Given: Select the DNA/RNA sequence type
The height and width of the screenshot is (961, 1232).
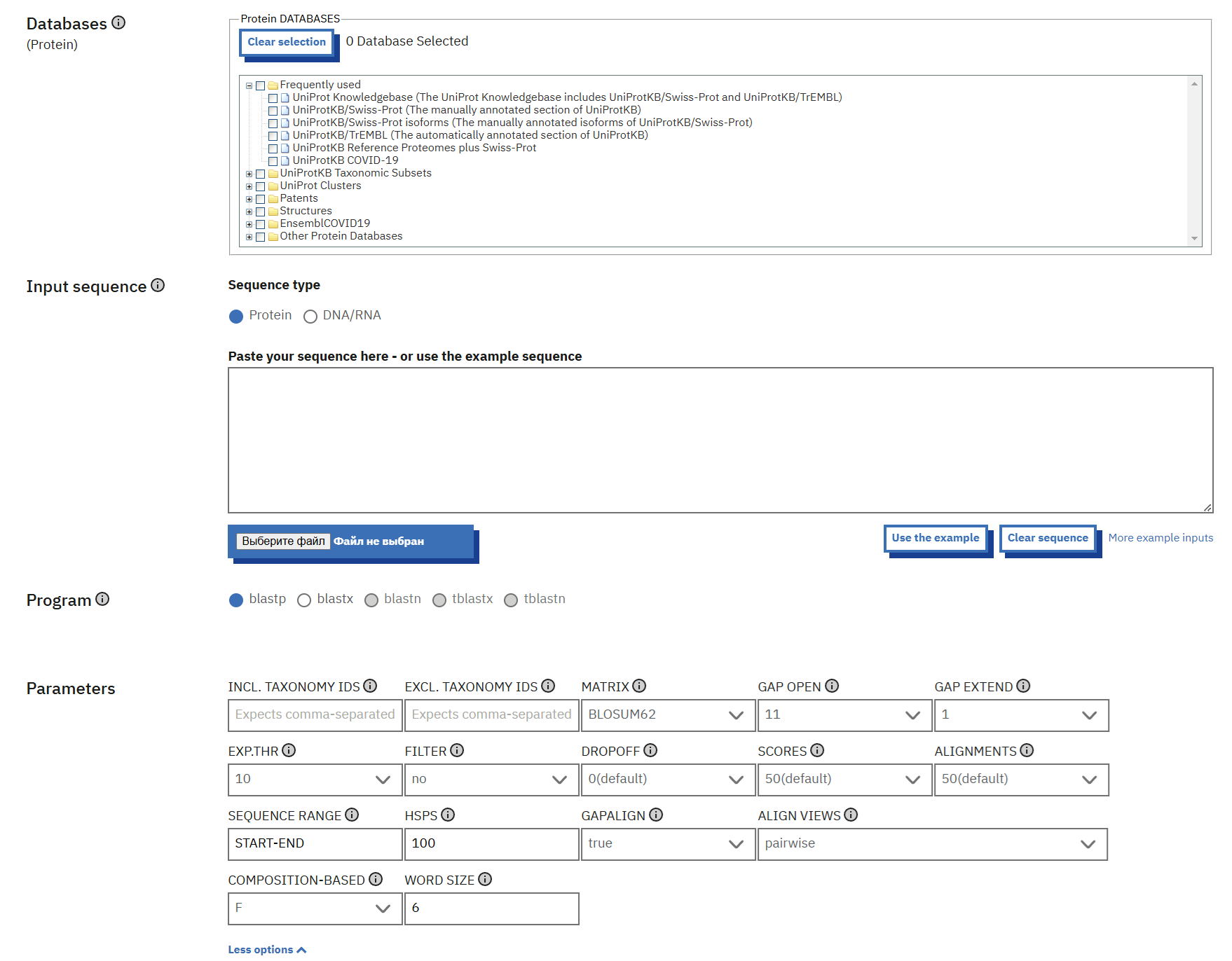Looking at the screenshot, I should click(310, 317).
